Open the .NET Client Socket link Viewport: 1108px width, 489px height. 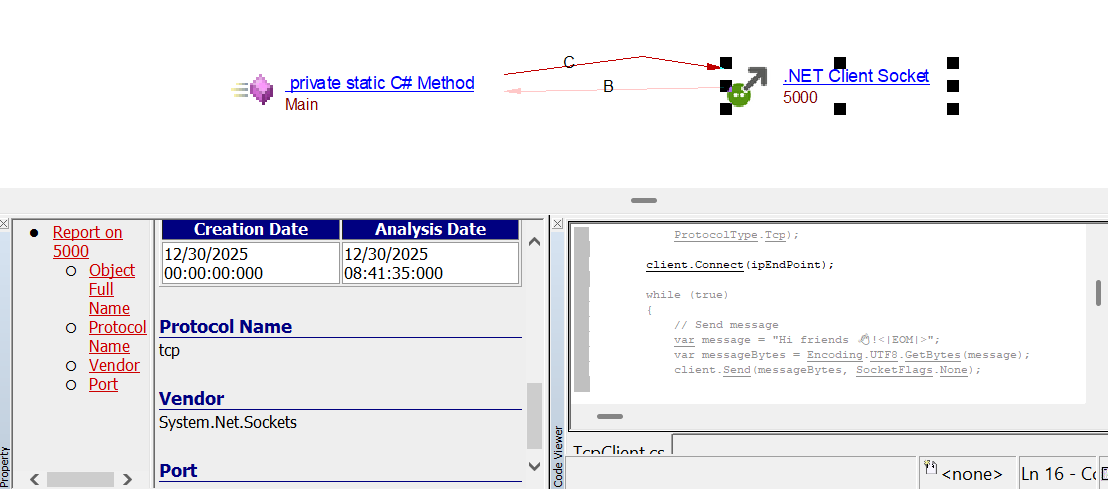point(856,76)
